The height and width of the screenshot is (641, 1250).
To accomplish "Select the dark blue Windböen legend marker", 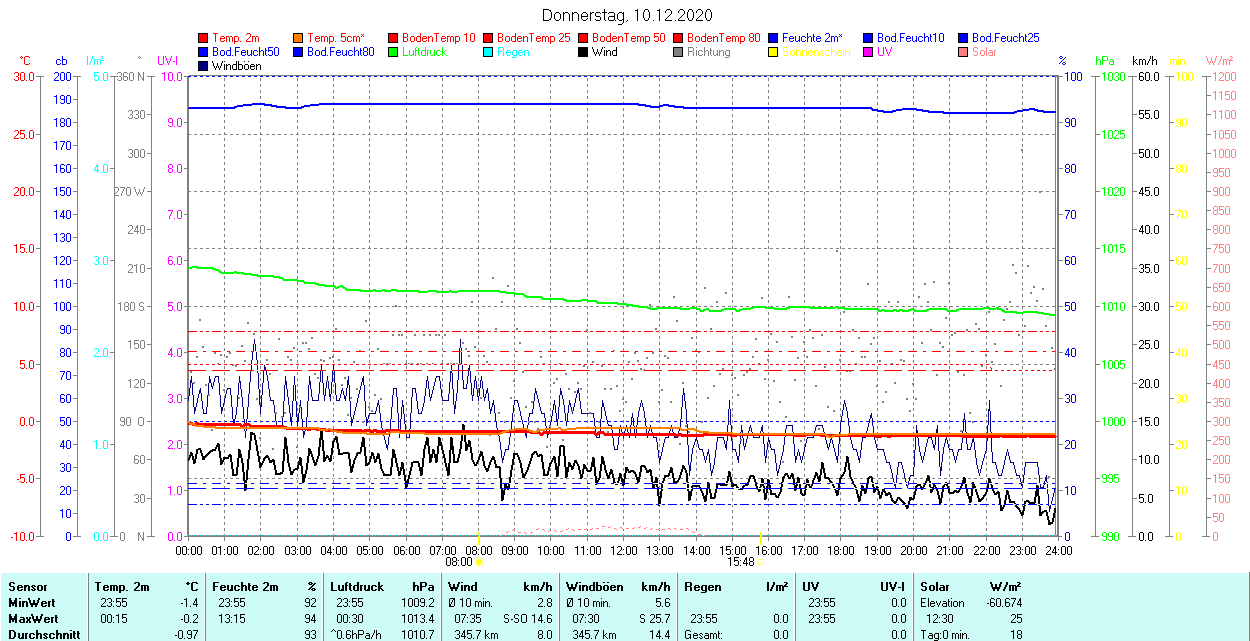I will [204, 66].
